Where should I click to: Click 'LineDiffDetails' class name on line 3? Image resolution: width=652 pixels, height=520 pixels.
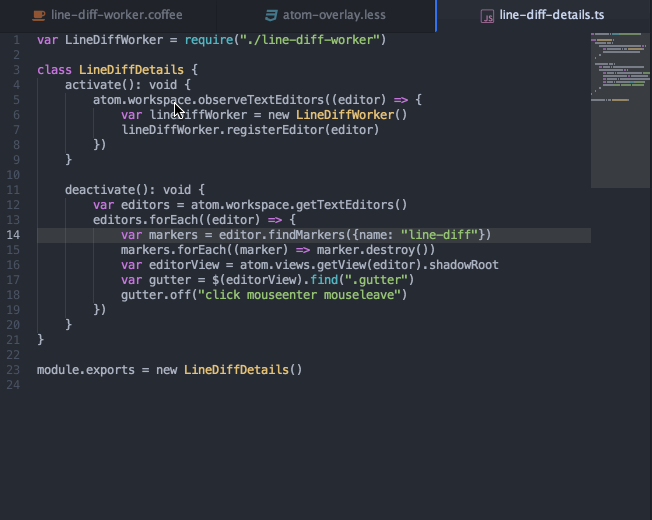coord(131,70)
